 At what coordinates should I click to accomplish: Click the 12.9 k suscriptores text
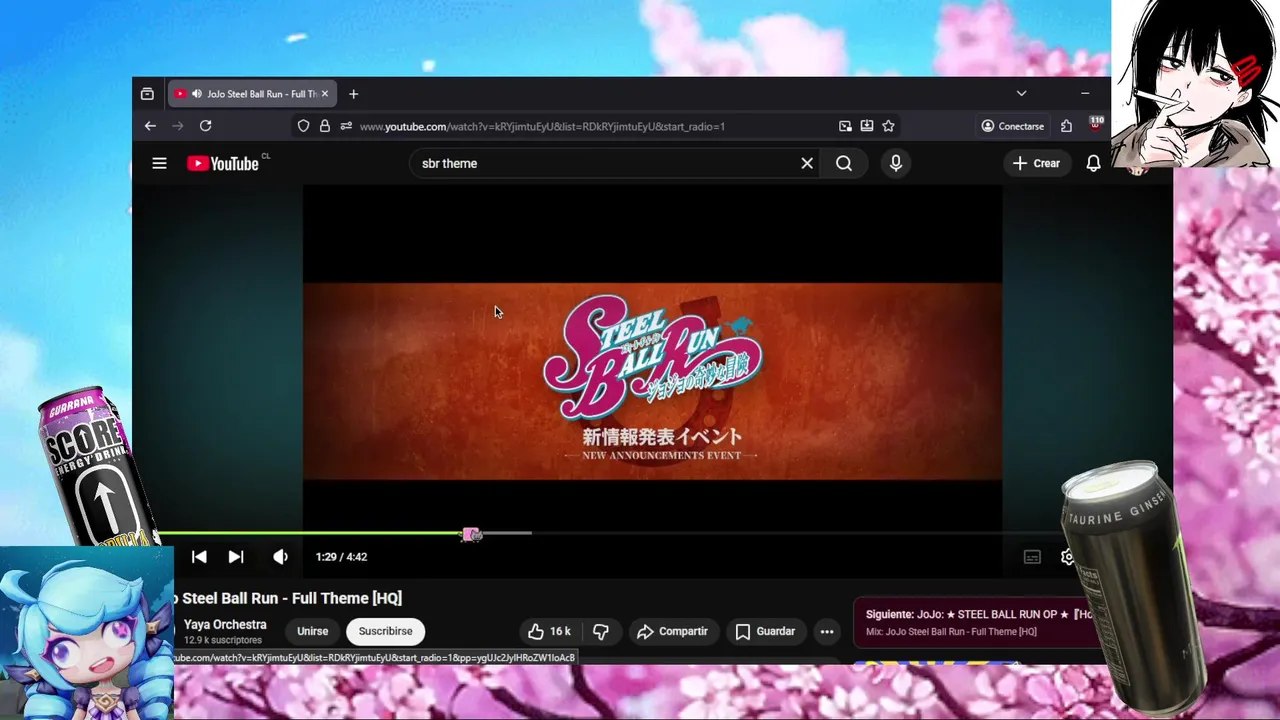tap(223, 640)
